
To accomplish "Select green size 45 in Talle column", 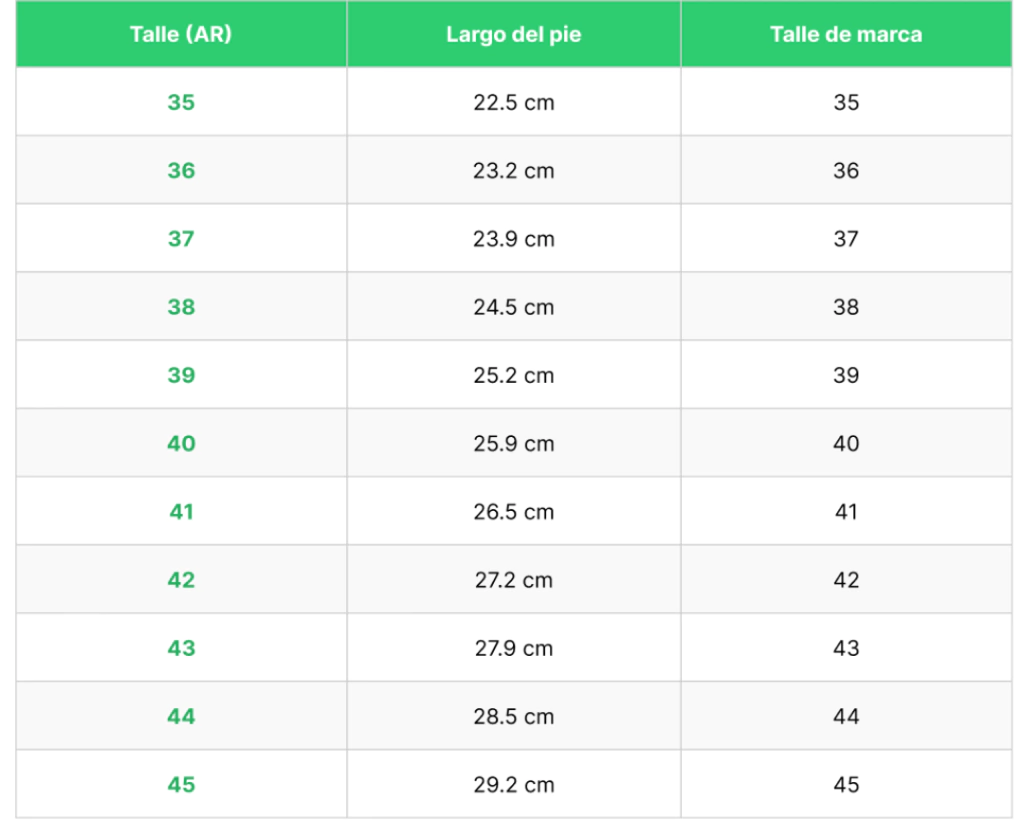I will [x=181, y=784].
